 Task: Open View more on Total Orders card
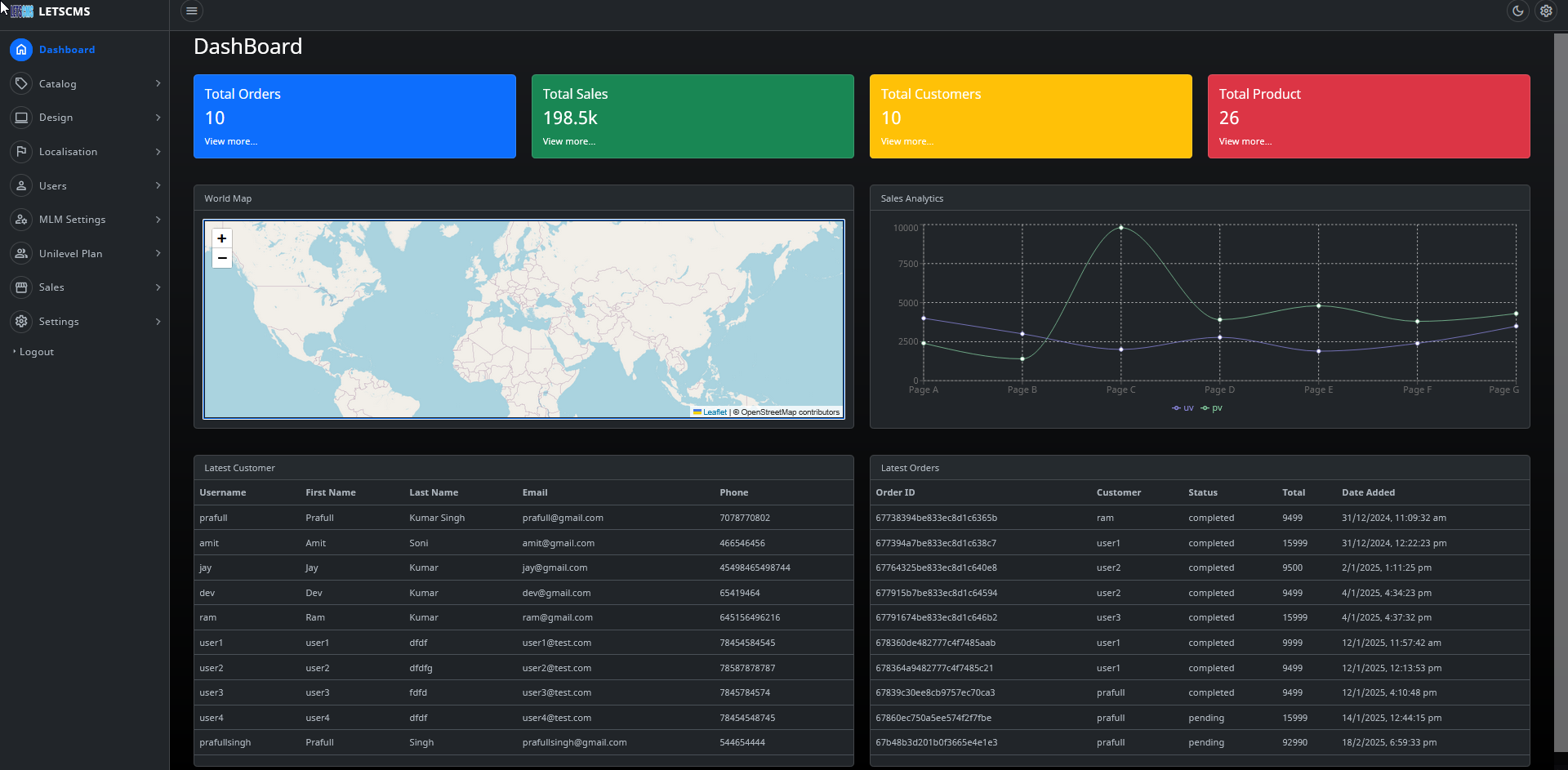[x=230, y=141]
